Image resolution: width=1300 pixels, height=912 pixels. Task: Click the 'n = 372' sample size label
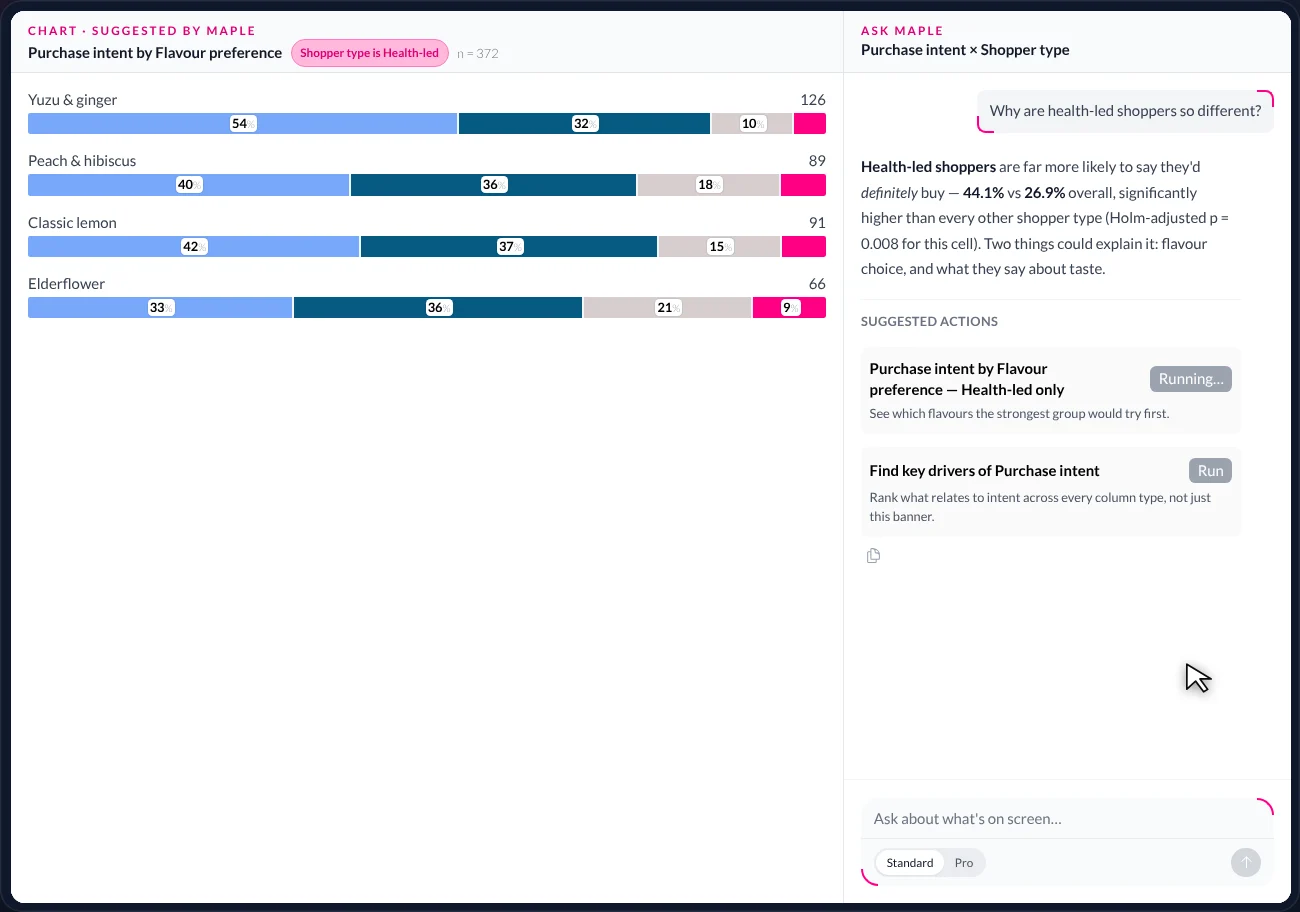point(478,53)
